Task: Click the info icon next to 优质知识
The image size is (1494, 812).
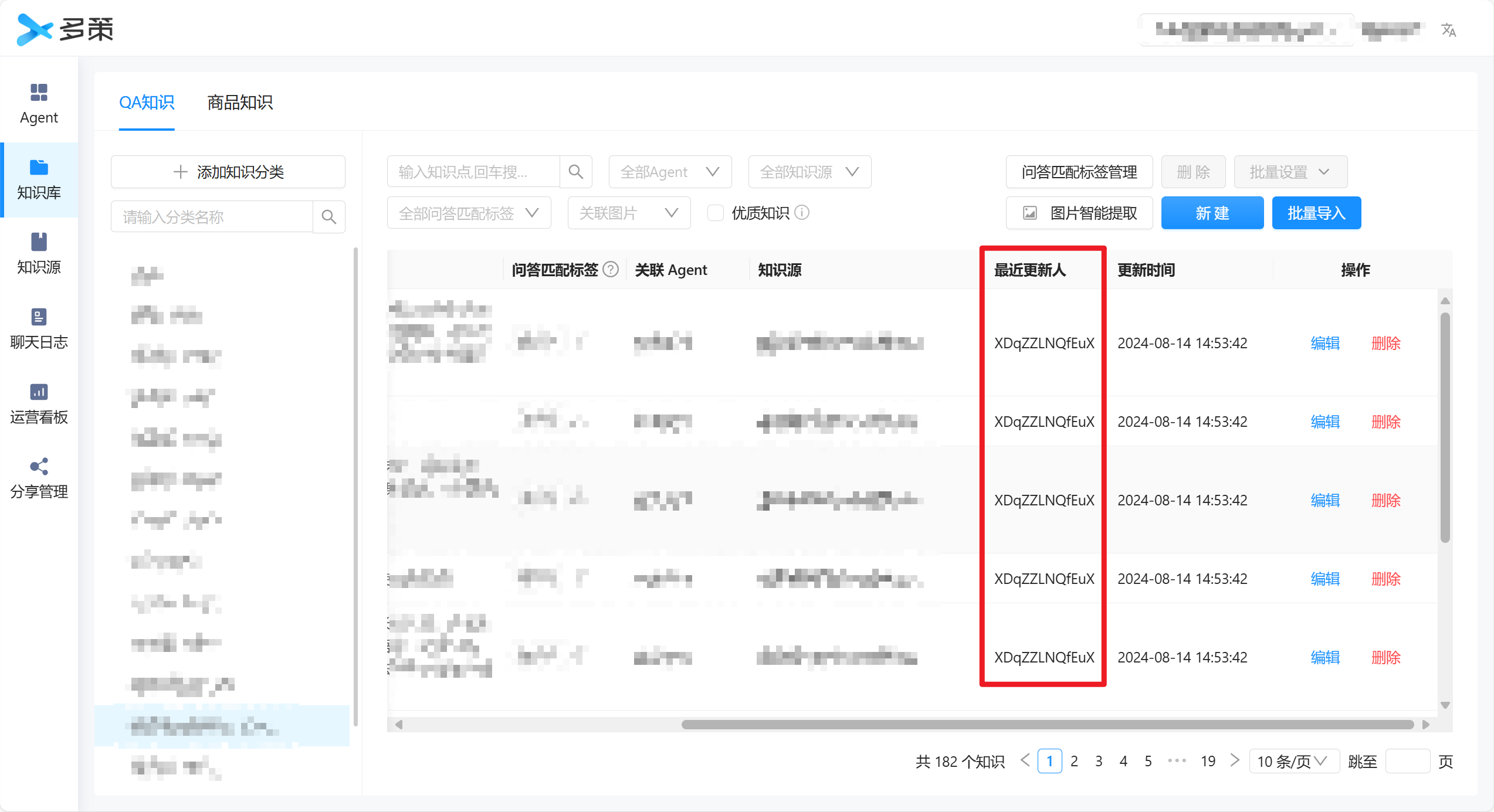Action: [x=802, y=212]
